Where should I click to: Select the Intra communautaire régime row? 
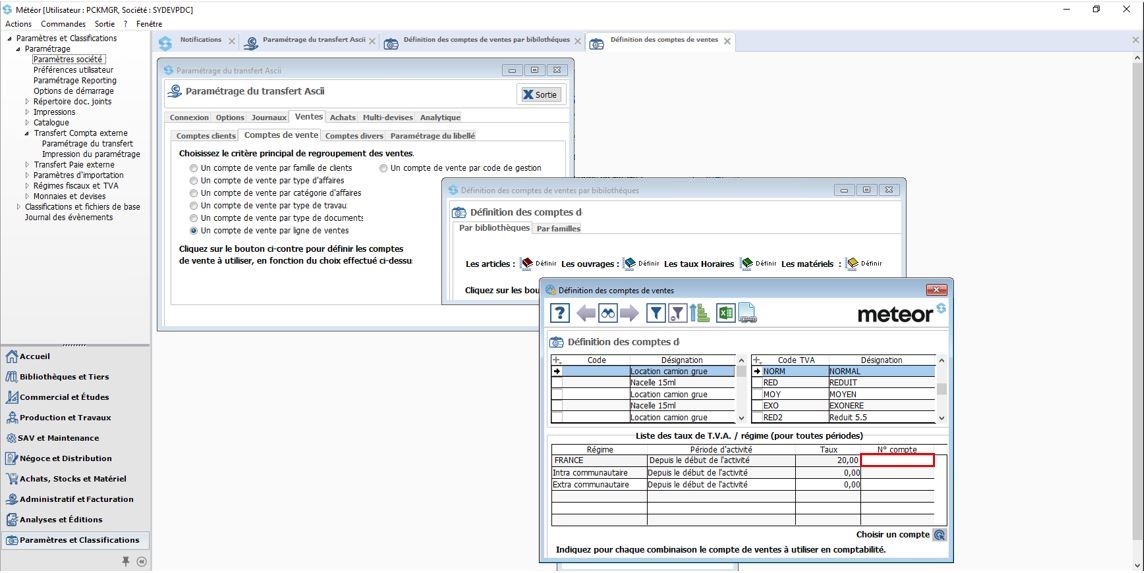click(743, 473)
